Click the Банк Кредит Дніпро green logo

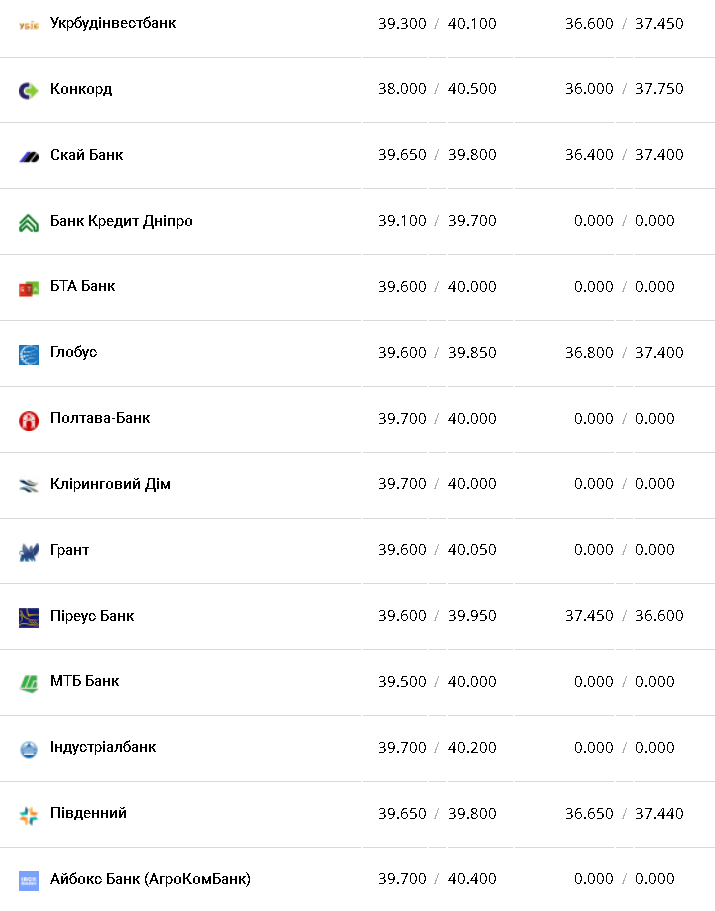tap(29, 222)
